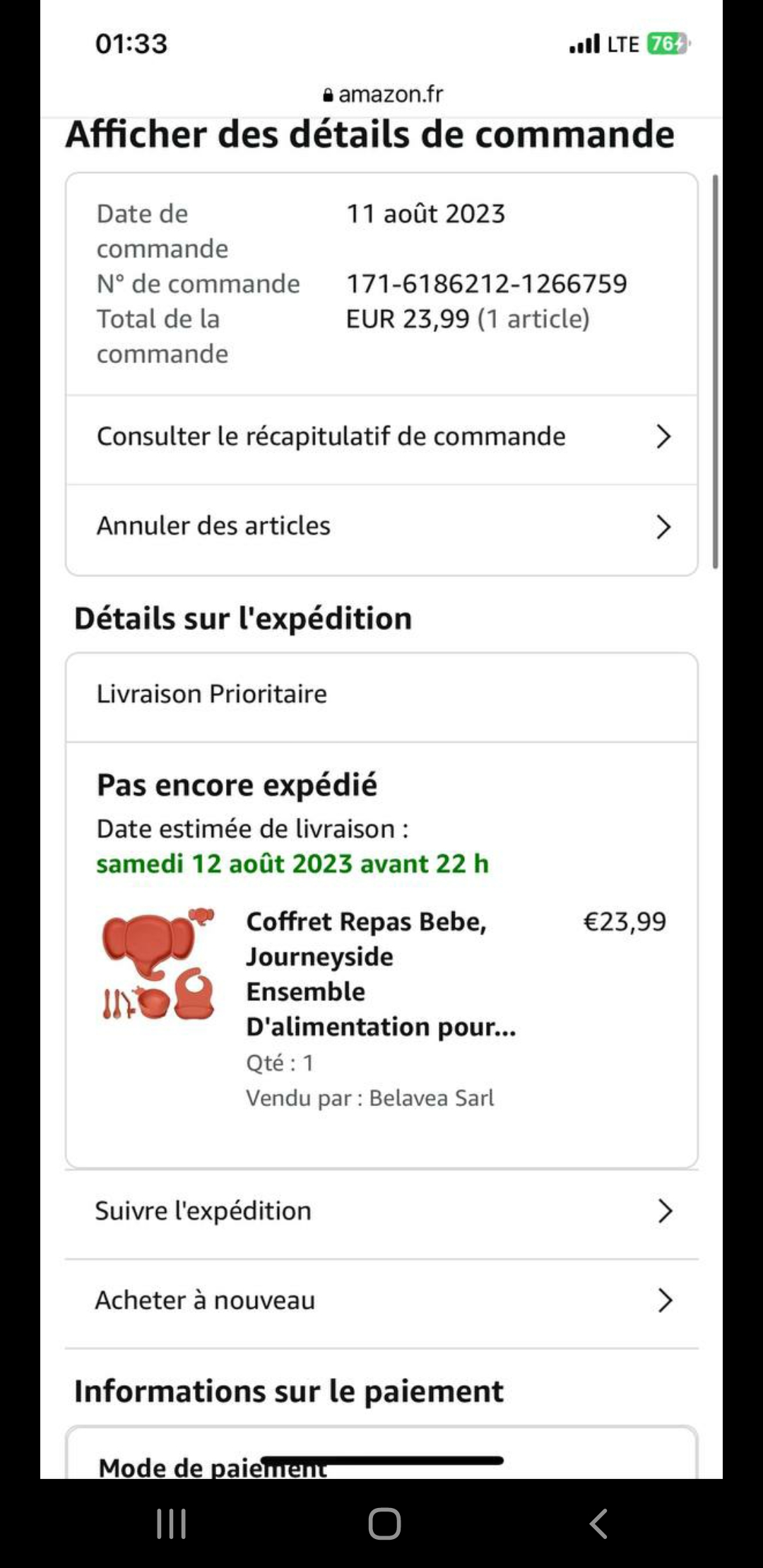Tap the bottom gesture handle bar
The image size is (763, 1568).
381,1460
